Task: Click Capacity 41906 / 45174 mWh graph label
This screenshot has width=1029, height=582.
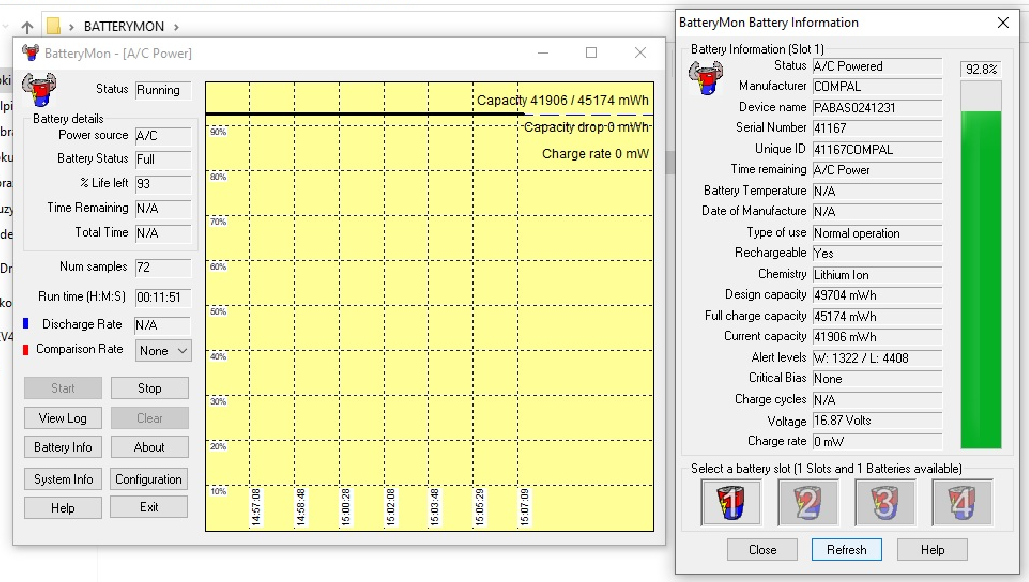Action: [562, 100]
